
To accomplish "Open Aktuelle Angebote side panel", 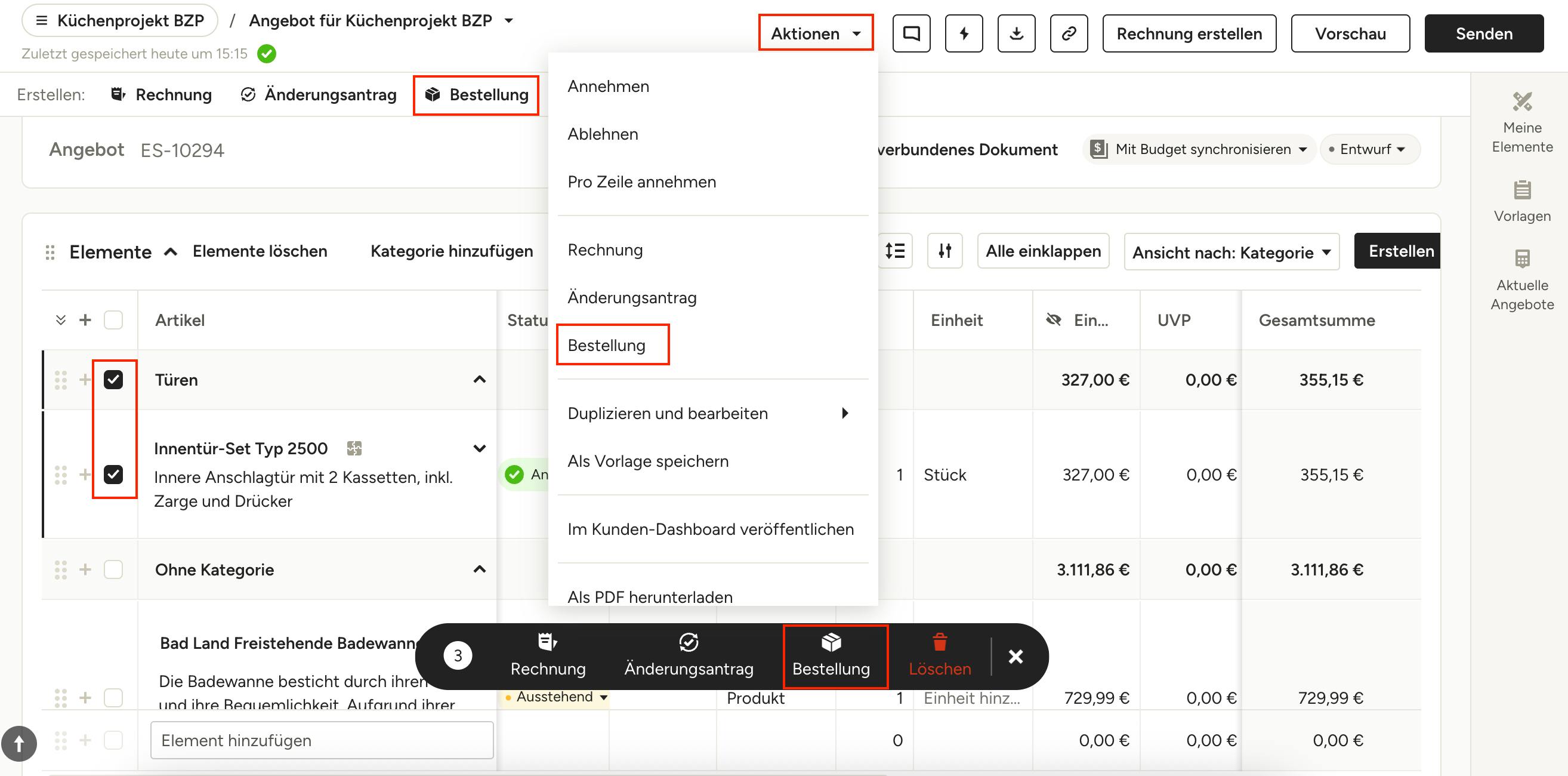I will point(1521,280).
